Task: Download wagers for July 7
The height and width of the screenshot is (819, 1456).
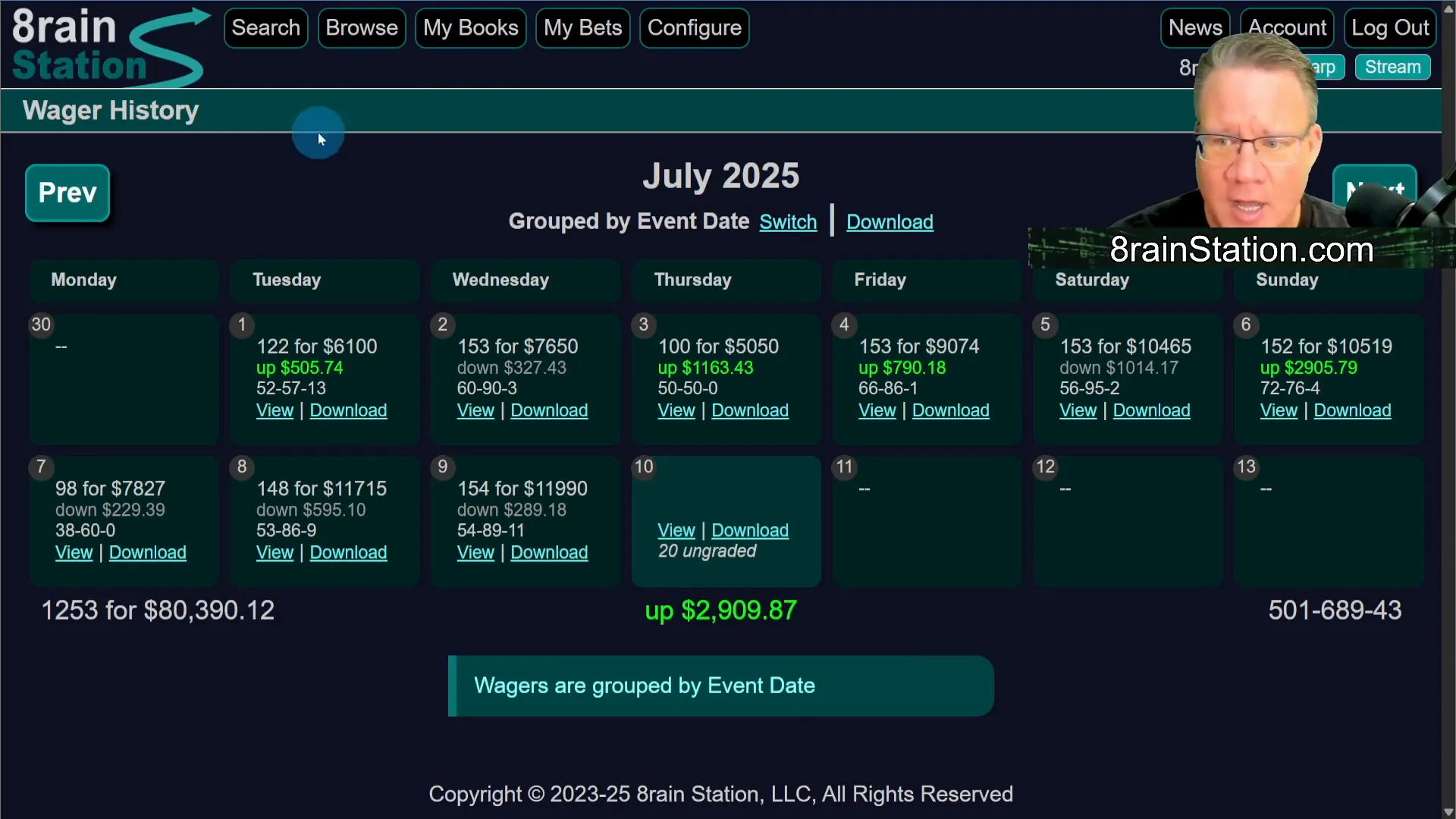Action: coord(147,553)
